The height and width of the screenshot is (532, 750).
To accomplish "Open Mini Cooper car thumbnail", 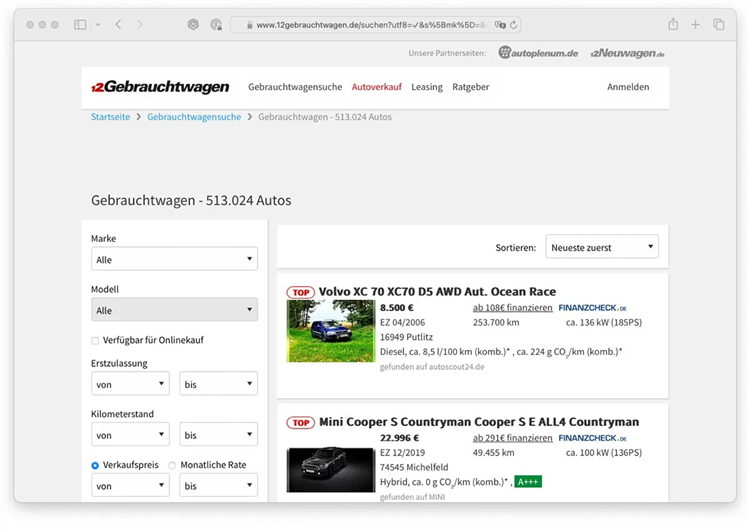I will (x=331, y=470).
